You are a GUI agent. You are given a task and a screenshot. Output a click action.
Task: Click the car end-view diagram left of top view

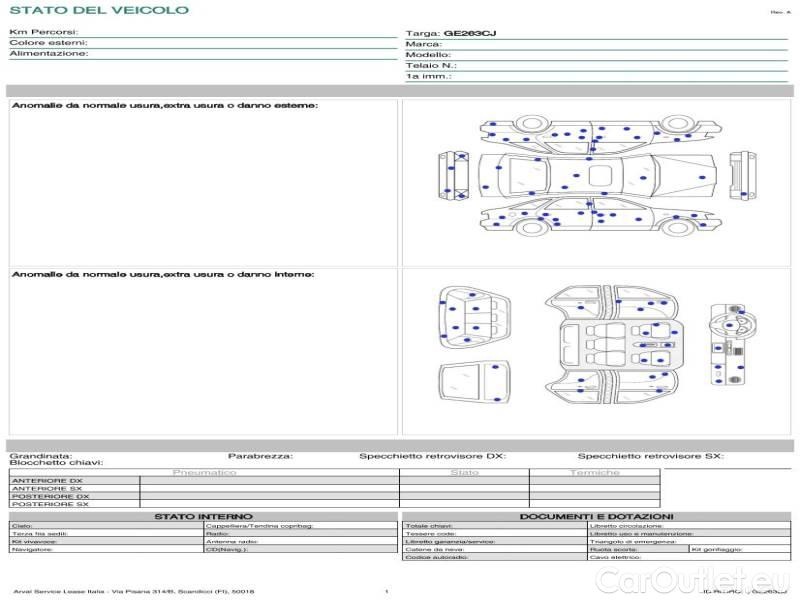pos(460,176)
